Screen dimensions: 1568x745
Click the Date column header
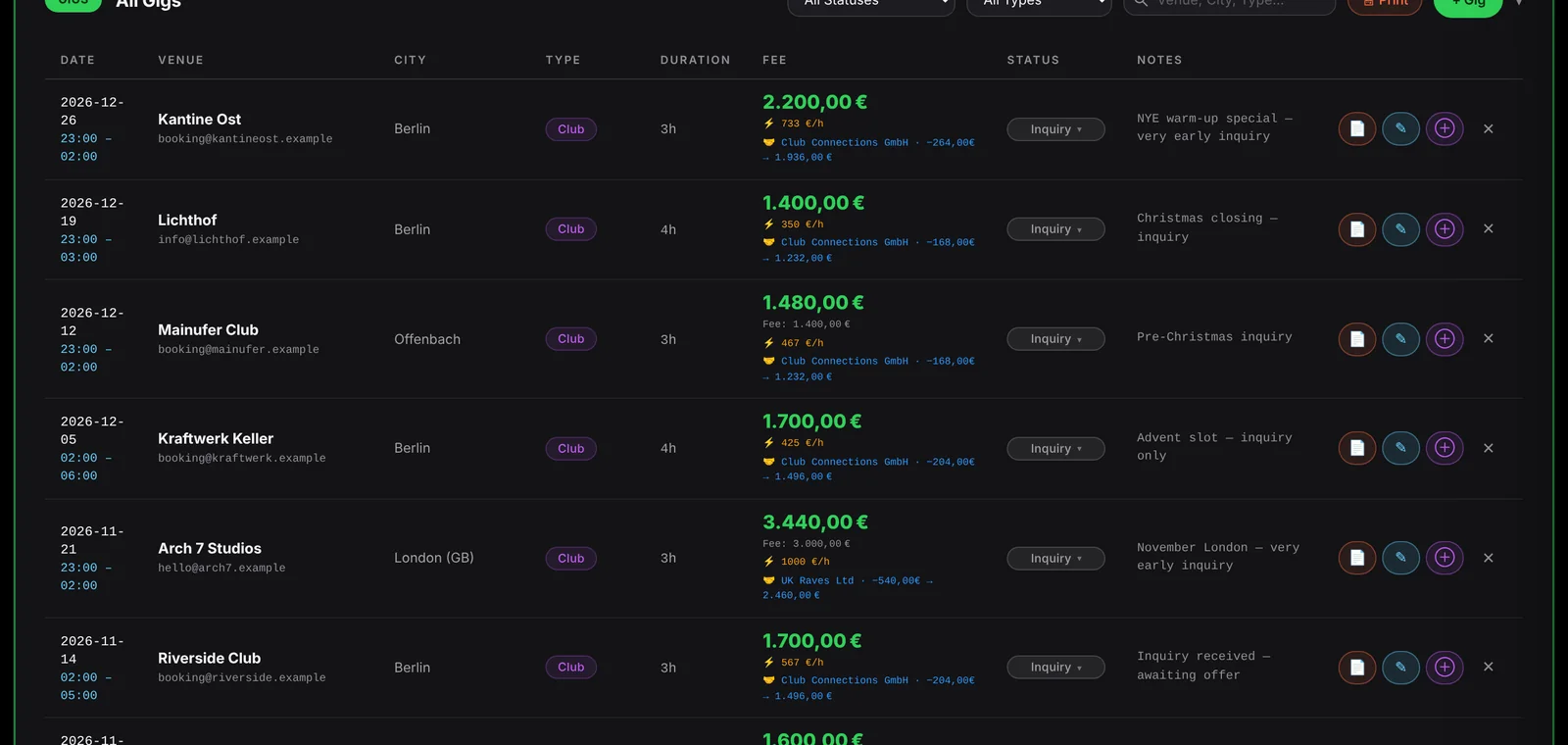pyautogui.click(x=77, y=60)
